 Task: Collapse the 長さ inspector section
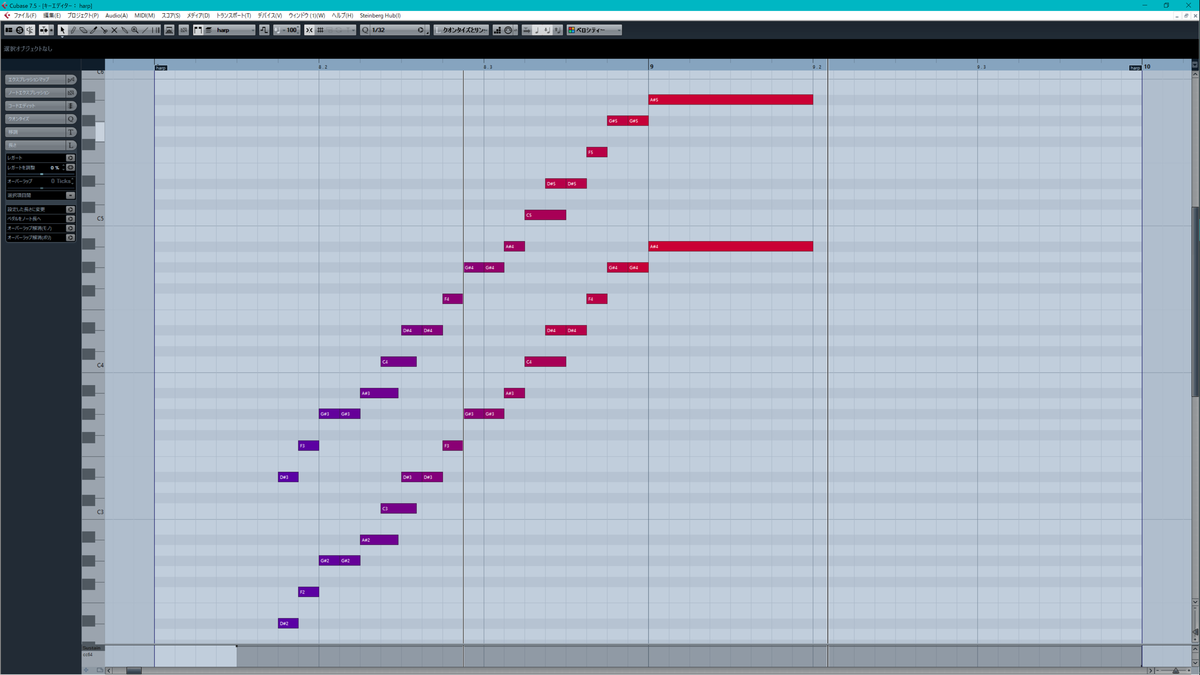click(x=41, y=145)
